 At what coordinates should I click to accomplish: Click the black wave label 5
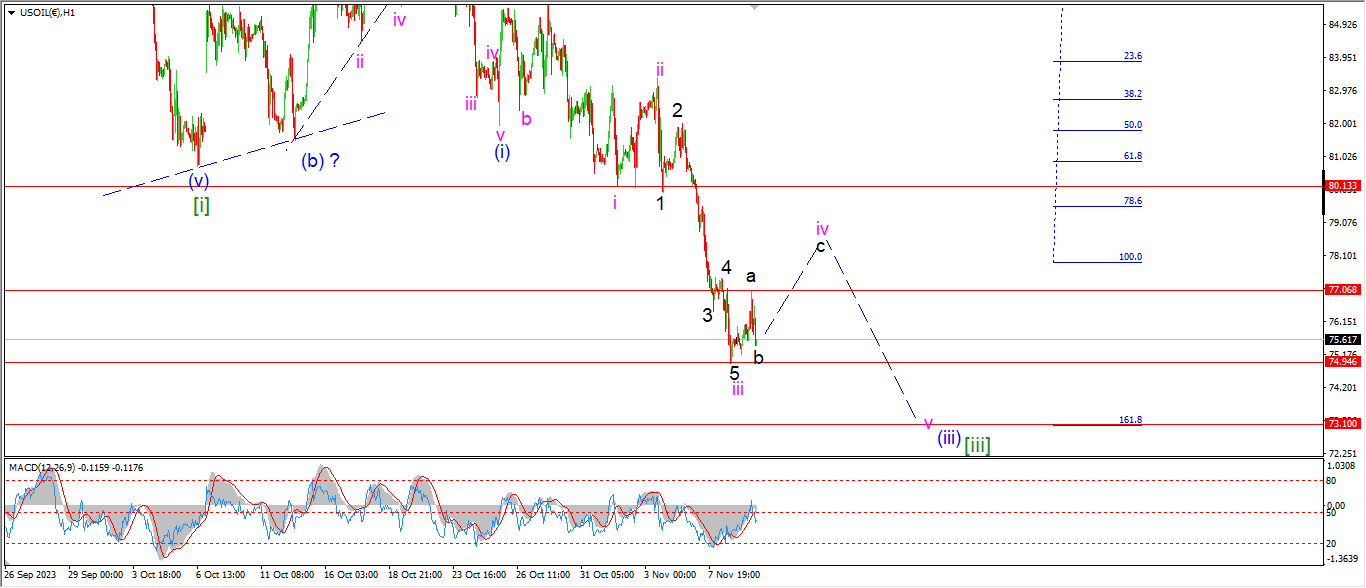point(734,373)
